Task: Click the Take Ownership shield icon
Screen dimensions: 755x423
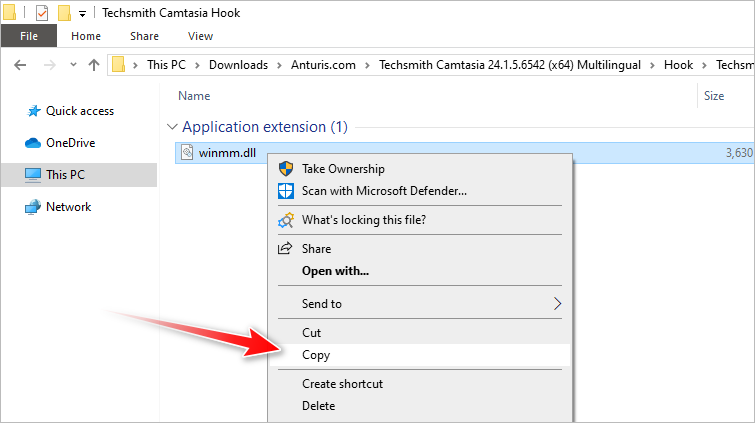Action: pyautogui.click(x=285, y=169)
